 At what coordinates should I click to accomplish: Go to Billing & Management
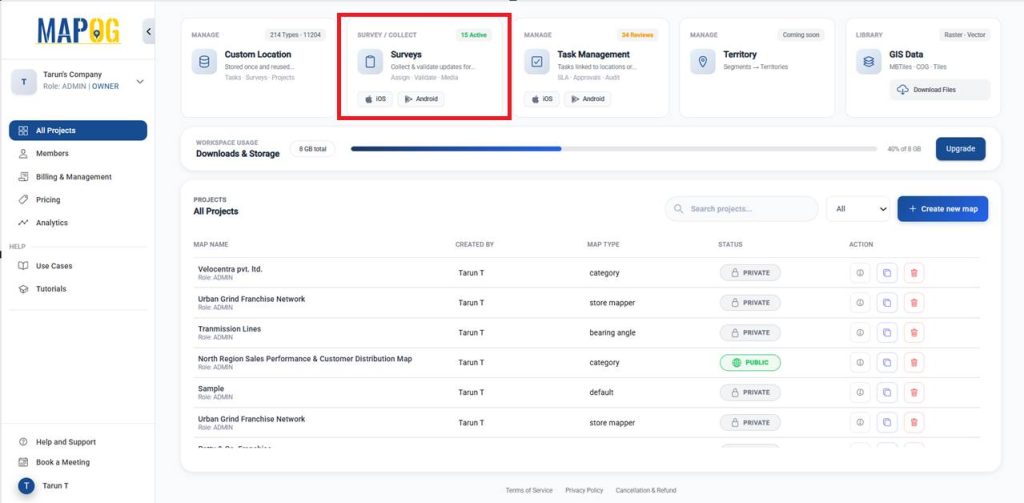click(x=73, y=177)
